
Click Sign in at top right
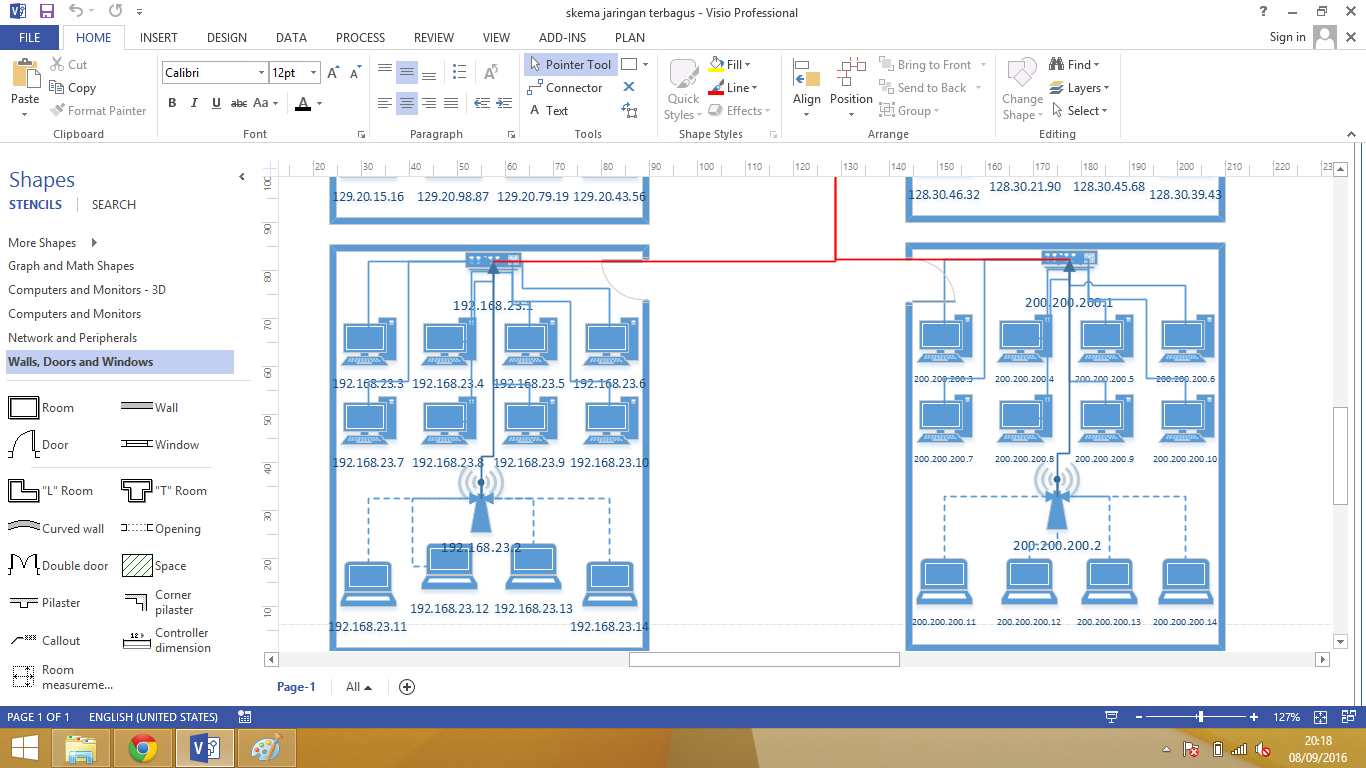point(1287,38)
